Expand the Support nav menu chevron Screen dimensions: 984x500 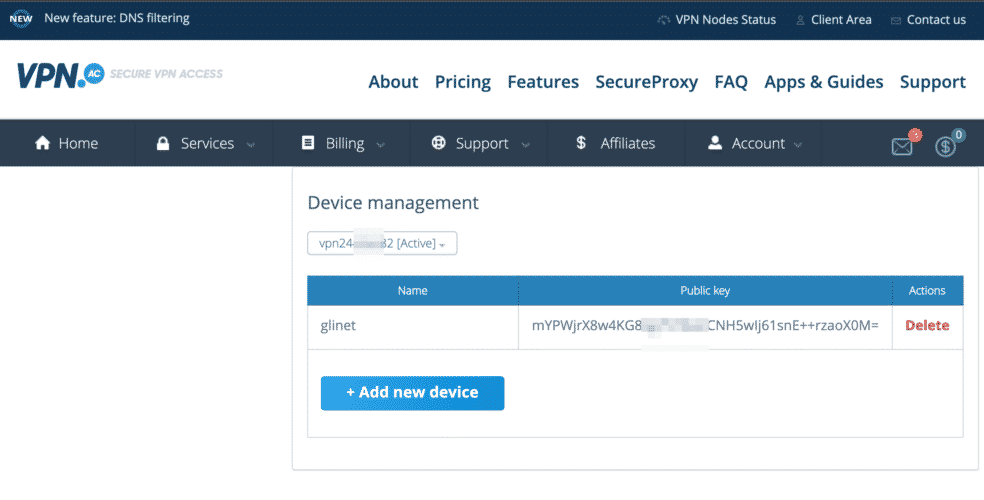[x=525, y=145]
